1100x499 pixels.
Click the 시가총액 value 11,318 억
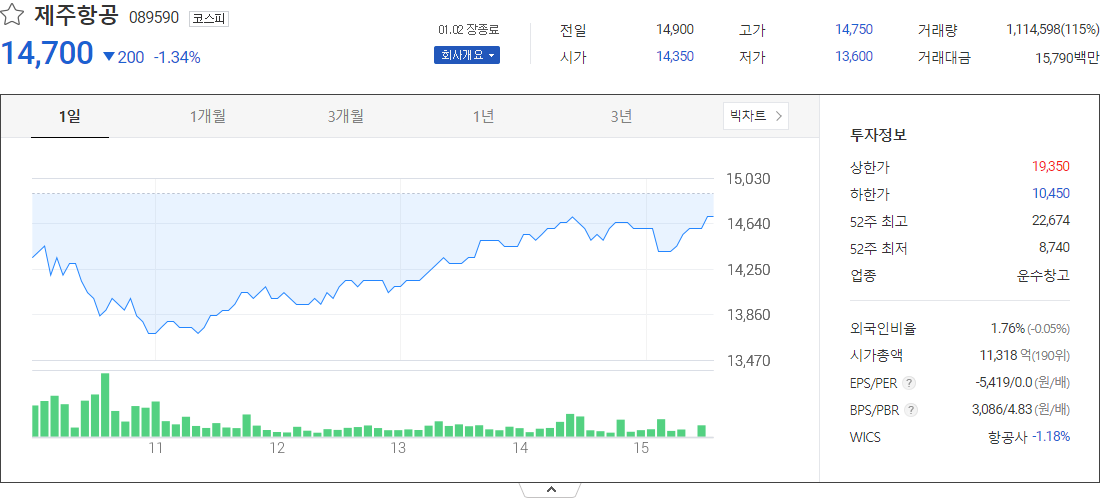click(1005, 356)
